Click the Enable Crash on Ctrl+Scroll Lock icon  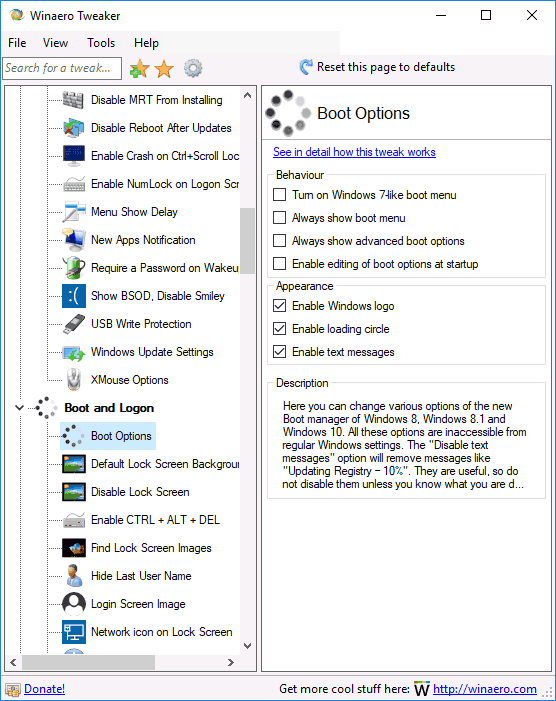[x=73, y=156]
